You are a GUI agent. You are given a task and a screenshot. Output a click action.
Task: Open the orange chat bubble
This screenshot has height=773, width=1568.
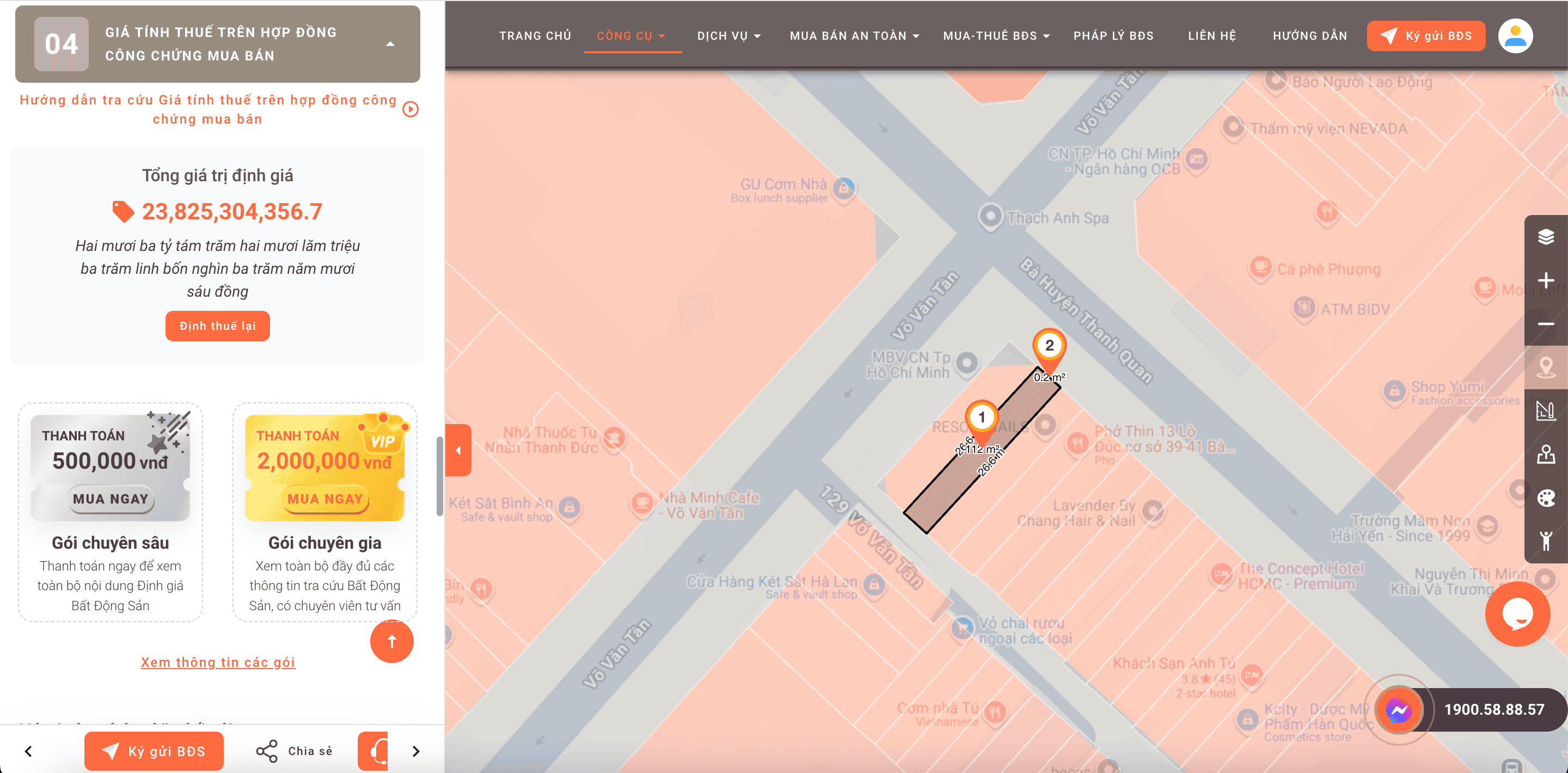(x=1517, y=614)
